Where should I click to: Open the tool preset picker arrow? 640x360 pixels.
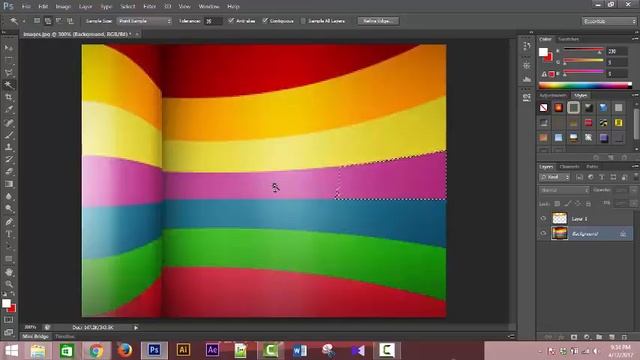coord(24,21)
